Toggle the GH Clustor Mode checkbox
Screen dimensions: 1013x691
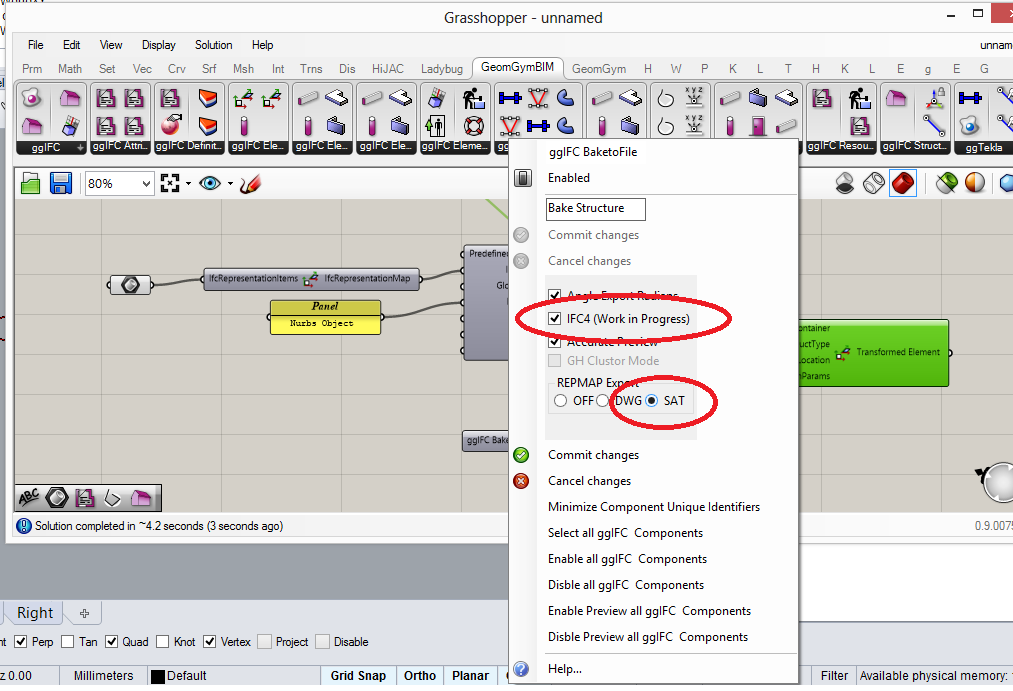[555, 360]
